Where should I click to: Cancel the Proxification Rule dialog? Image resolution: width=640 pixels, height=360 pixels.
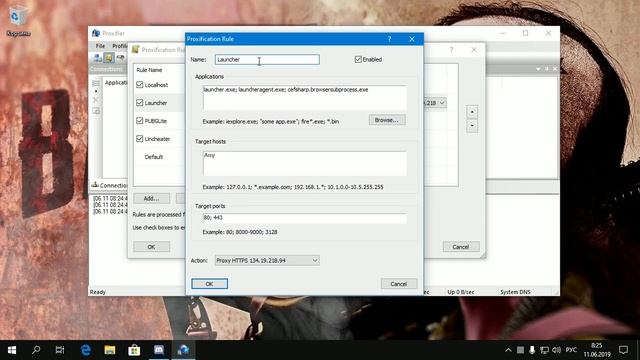pyautogui.click(x=399, y=284)
